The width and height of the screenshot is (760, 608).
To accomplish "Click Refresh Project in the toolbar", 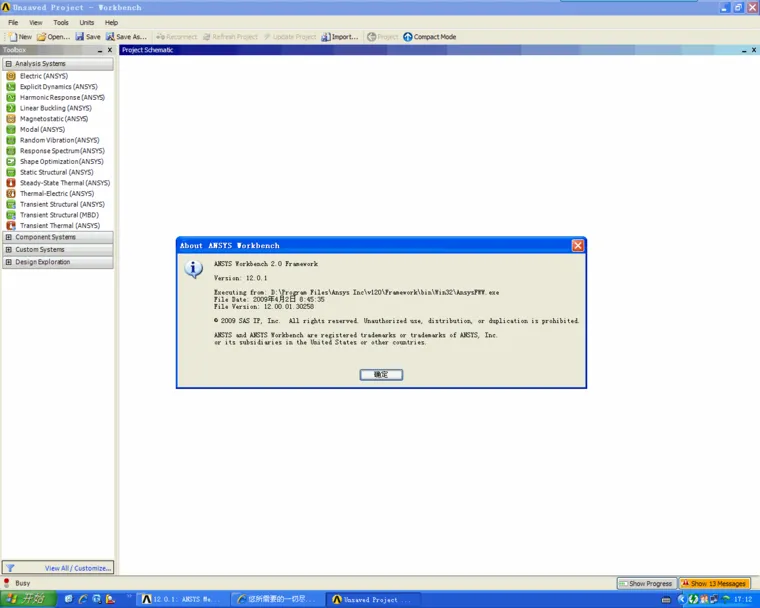I will 230,37.
